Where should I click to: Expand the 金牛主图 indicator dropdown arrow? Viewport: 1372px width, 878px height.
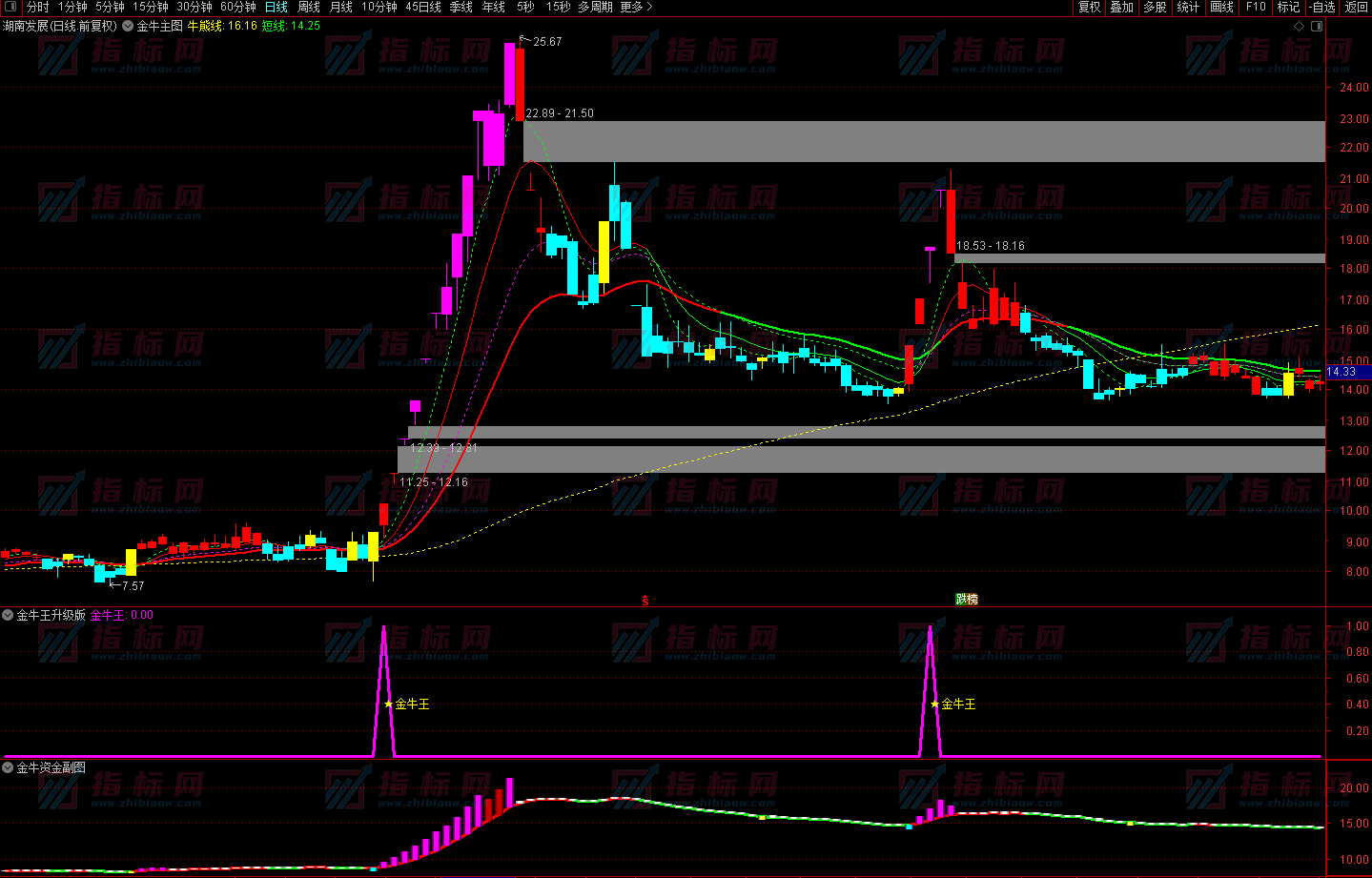(x=128, y=27)
